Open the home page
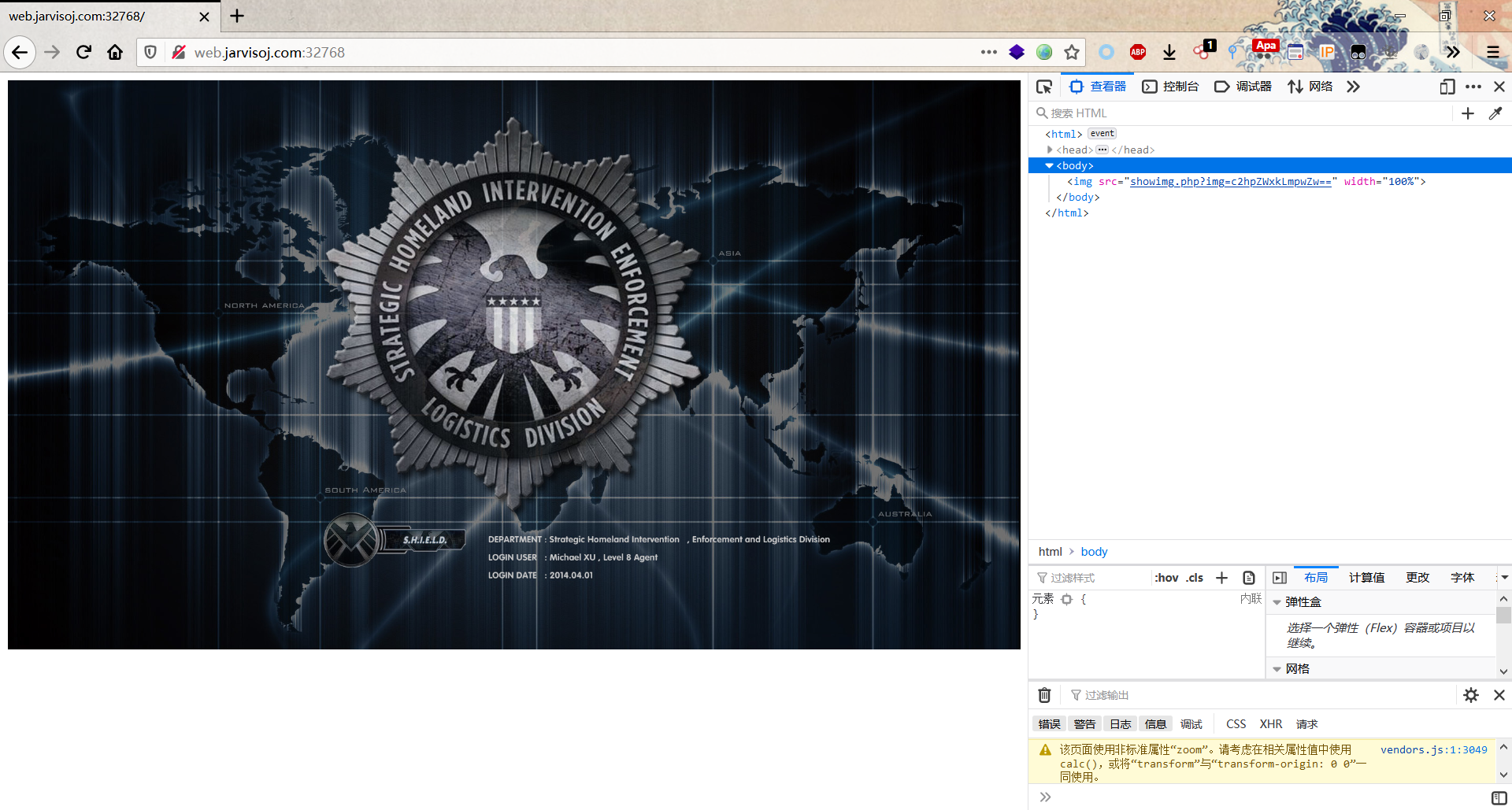 (x=115, y=53)
